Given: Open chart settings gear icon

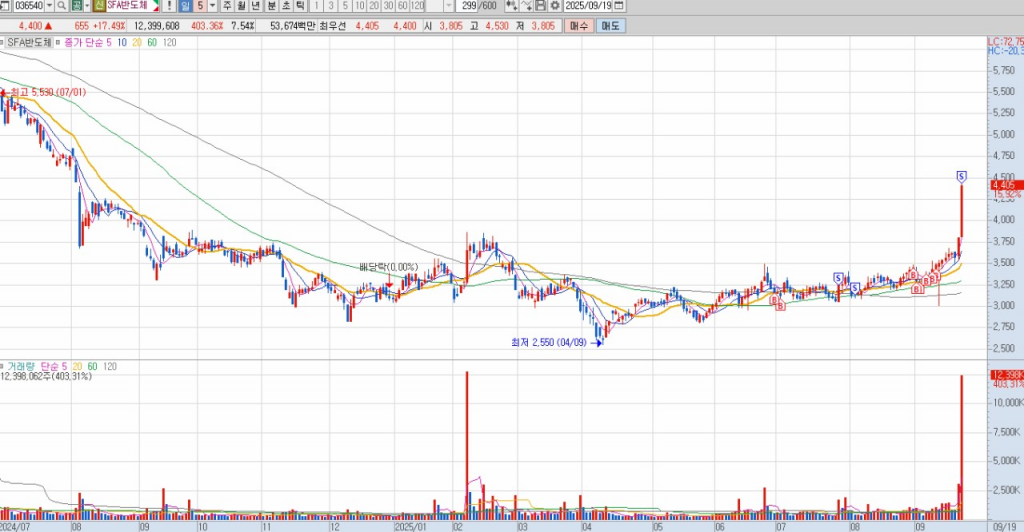Looking at the screenshot, I should coord(555,6).
